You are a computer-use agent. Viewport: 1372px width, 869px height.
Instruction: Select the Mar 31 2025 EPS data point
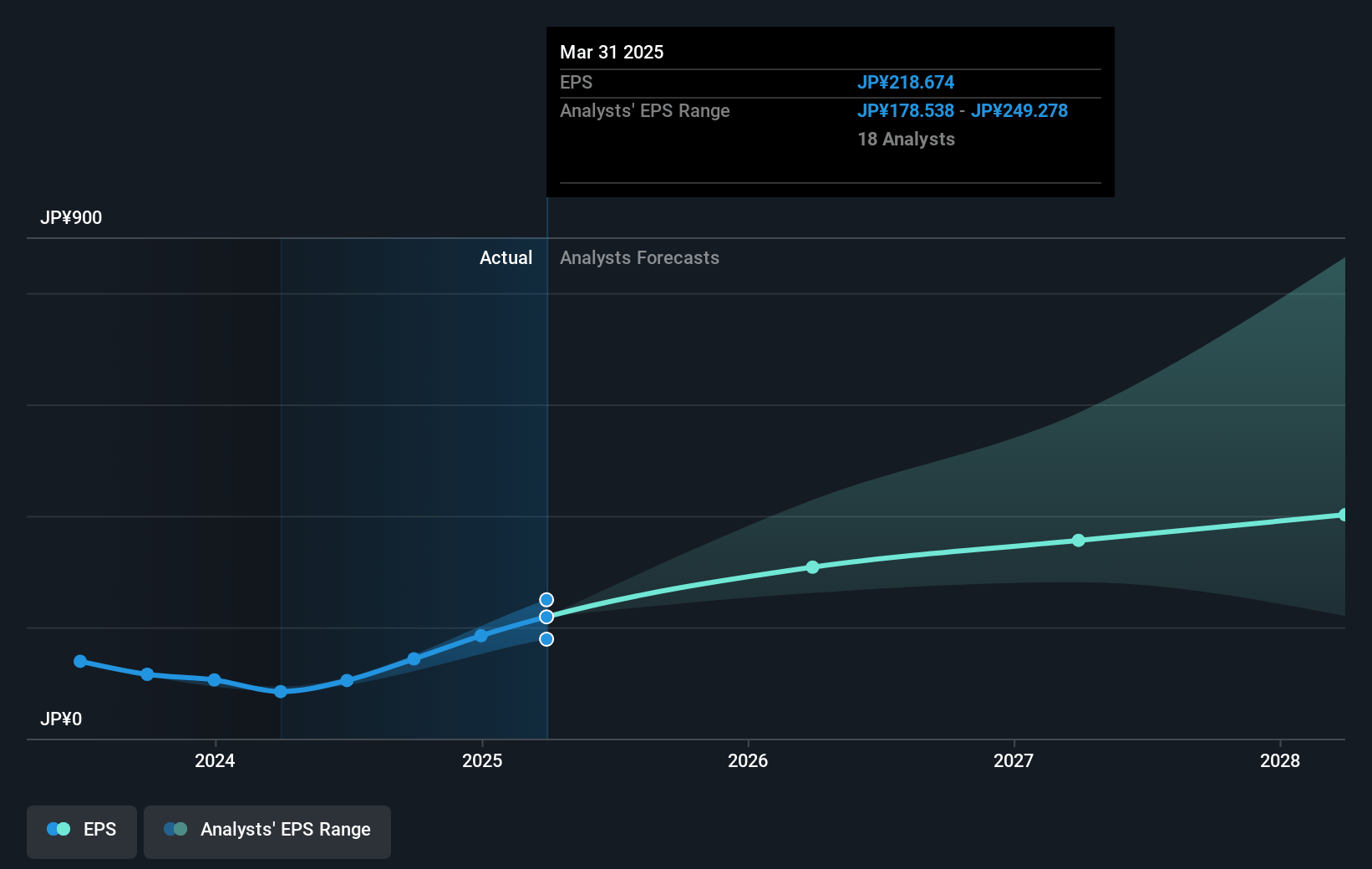click(x=546, y=617)
